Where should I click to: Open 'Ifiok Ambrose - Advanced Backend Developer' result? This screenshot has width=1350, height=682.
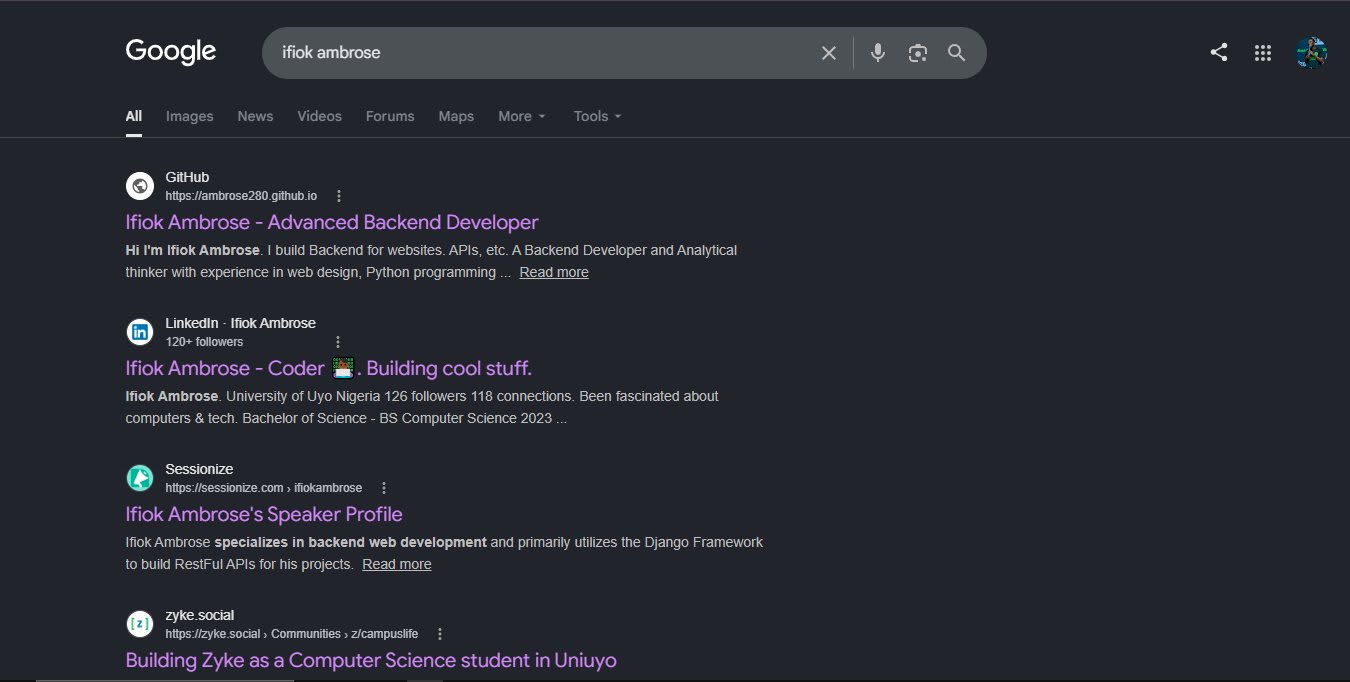[332, 222]
